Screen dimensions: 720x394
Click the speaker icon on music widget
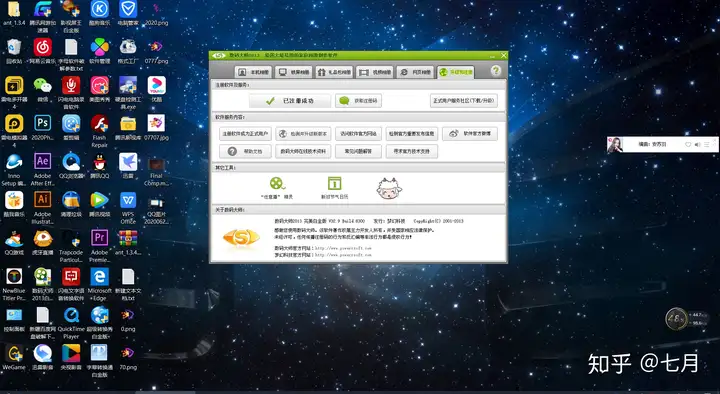698,144
